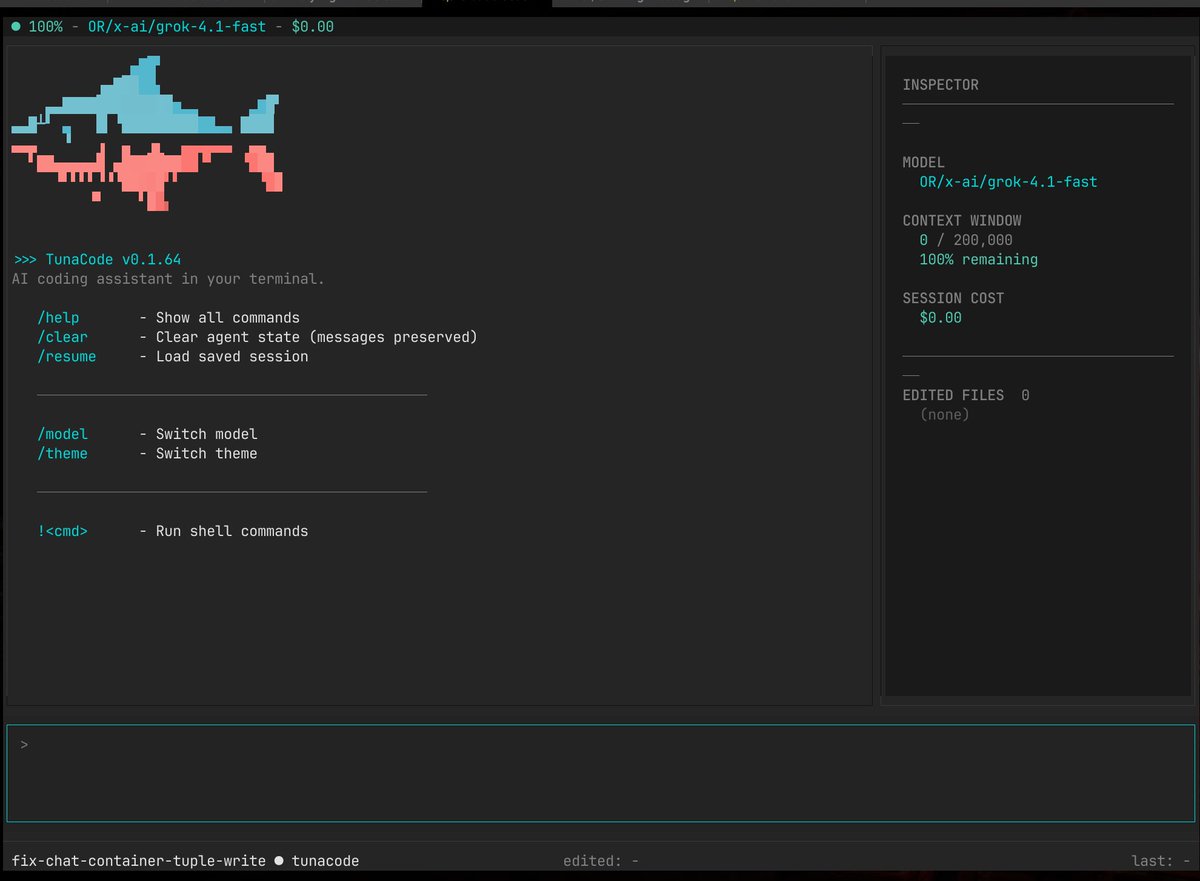Viewport: 1200px width, 881px height.
Task: Click the white dot in status bar
Action: (279, 860)
